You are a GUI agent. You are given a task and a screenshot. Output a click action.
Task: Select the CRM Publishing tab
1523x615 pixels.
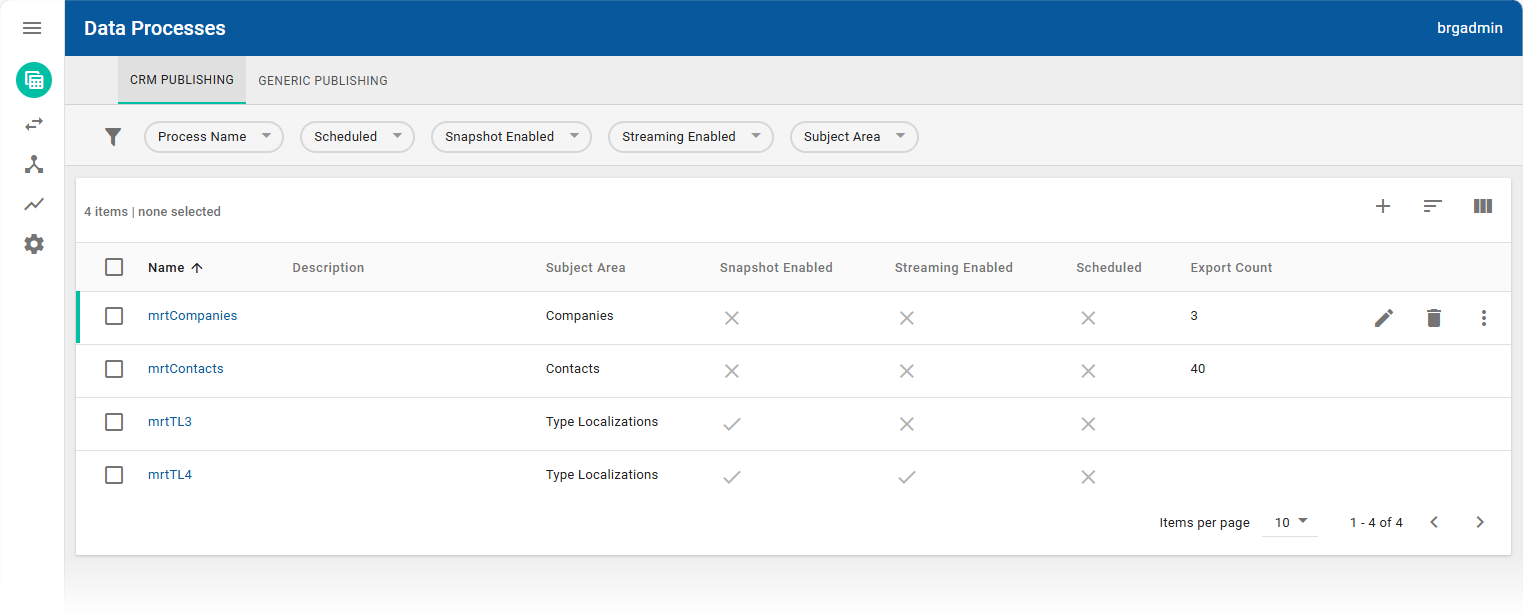tap(182, 80)
